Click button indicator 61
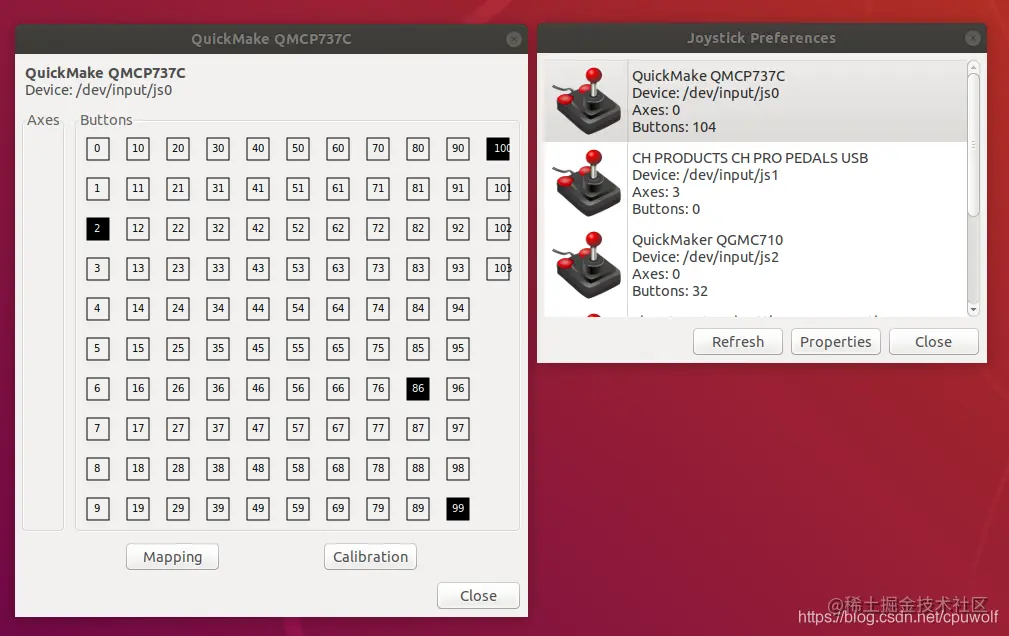Viewport: 1009px width, 636px height. (x=338, y=189)
